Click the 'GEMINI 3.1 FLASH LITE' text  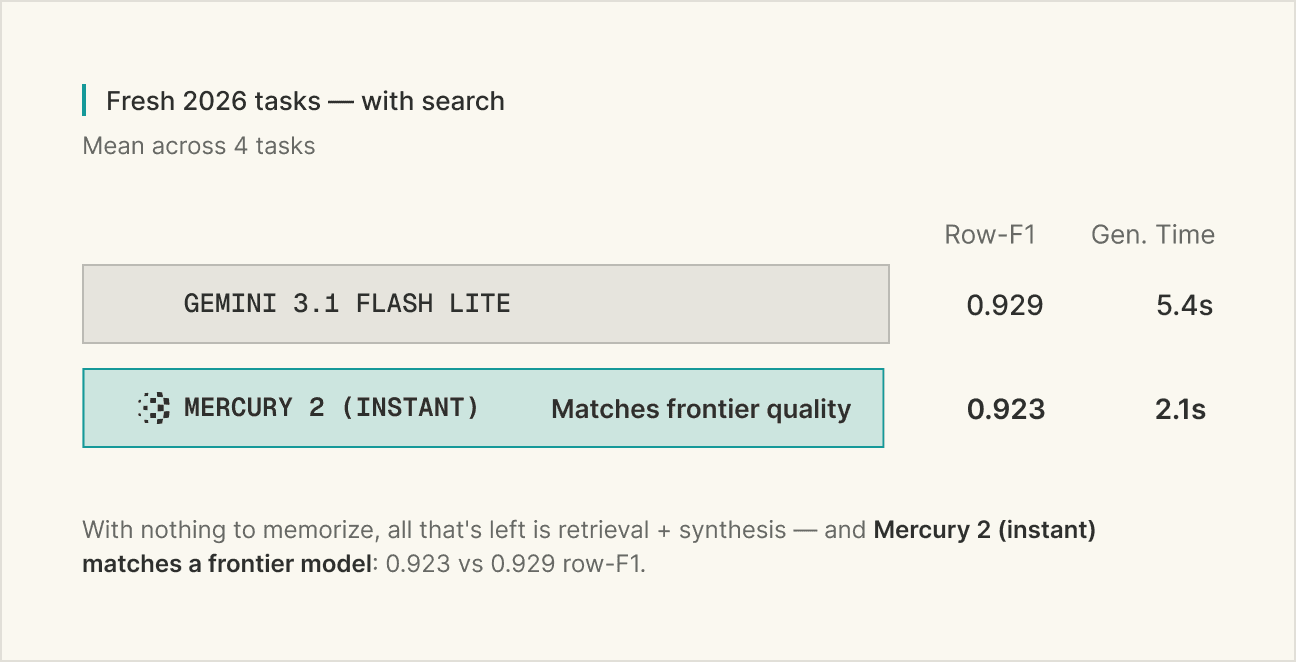(x=347, y=304)
